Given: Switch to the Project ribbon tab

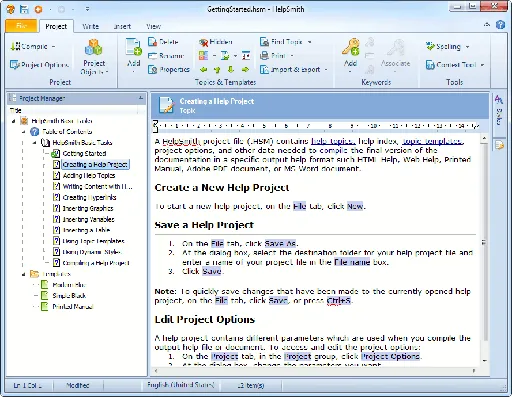Looking at the screenshot, I should click(56, 26).
